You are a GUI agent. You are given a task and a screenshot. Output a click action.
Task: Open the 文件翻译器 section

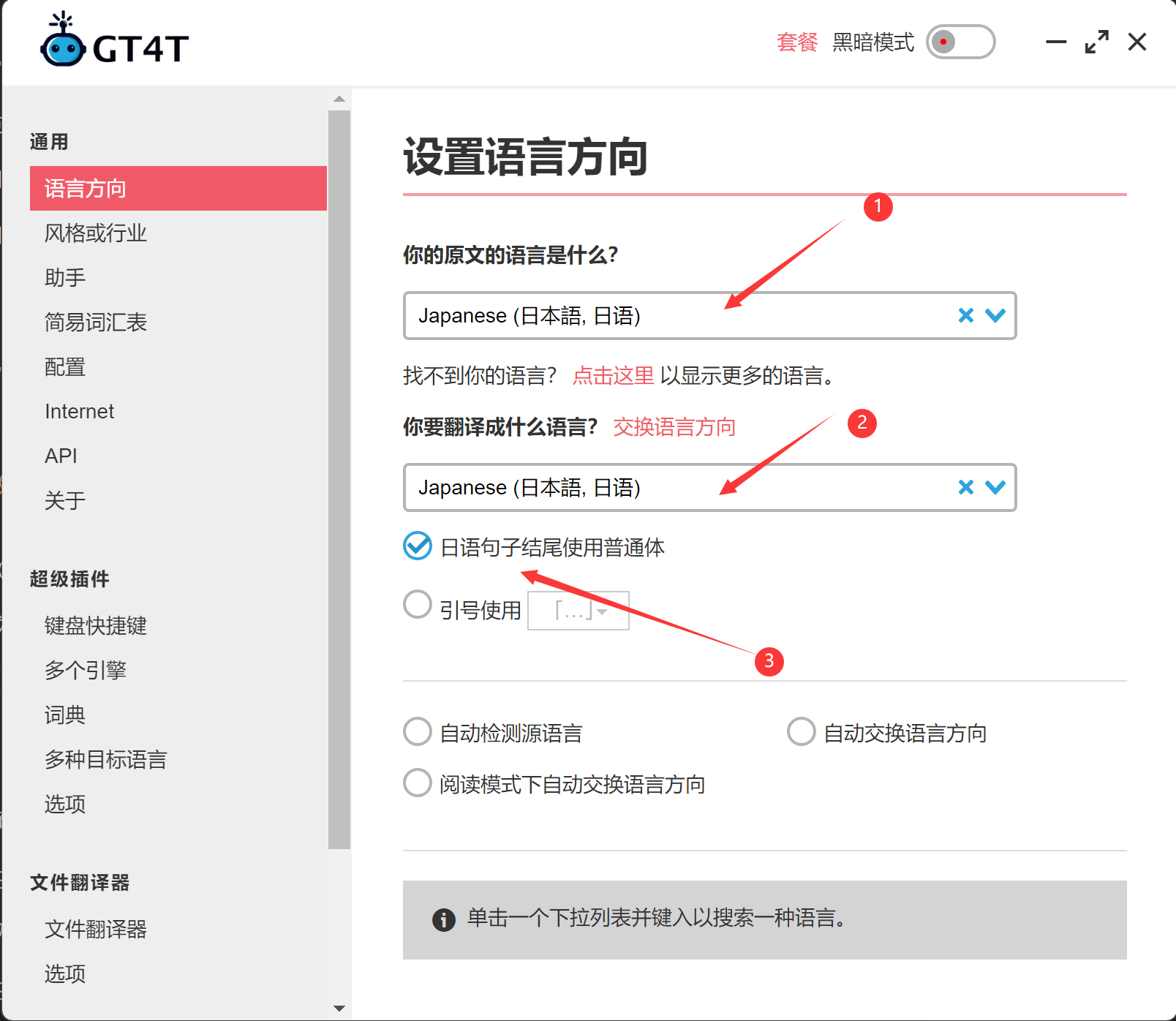pos(95,930)
